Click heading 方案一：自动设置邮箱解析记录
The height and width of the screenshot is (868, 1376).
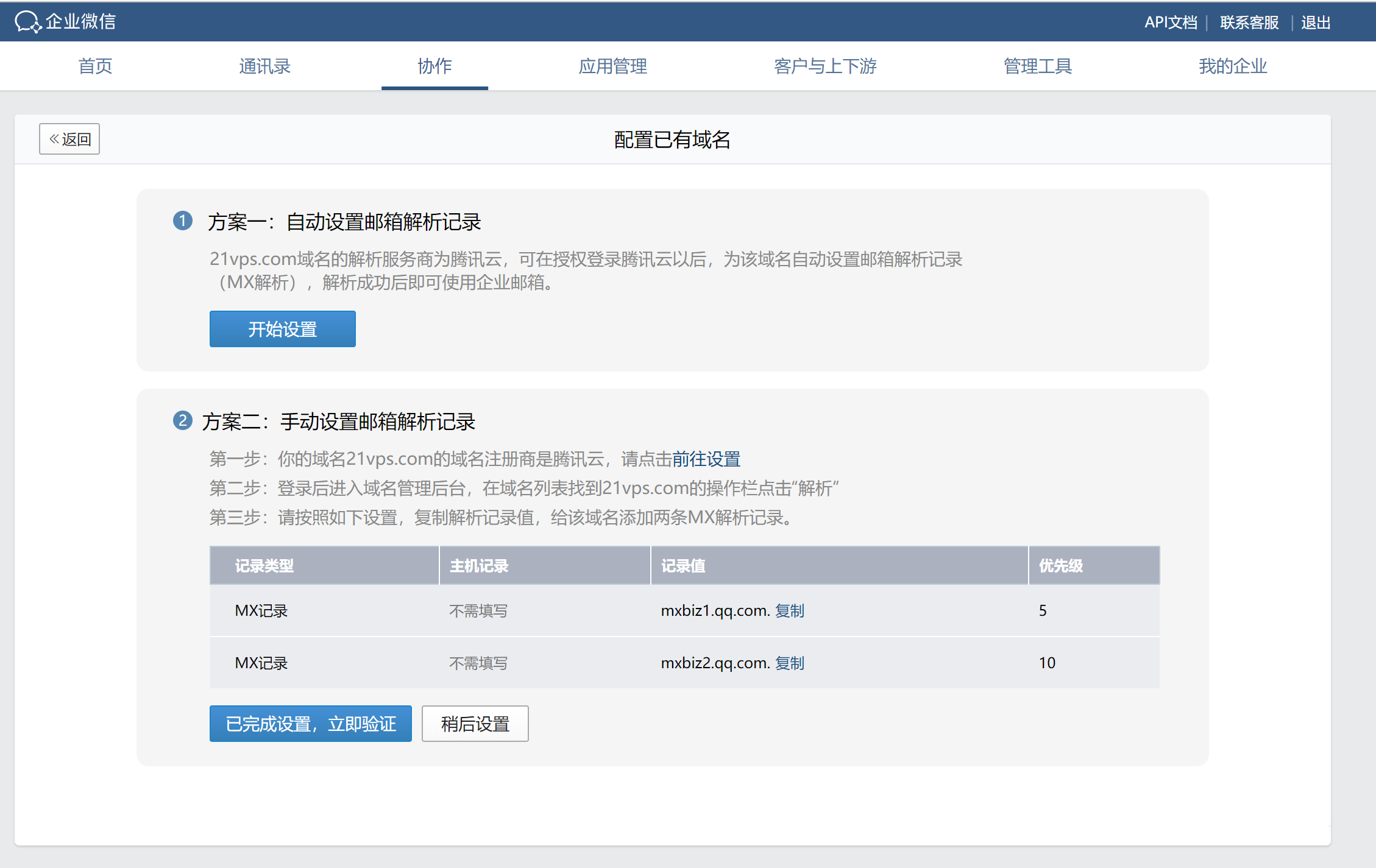coord(344,222)
